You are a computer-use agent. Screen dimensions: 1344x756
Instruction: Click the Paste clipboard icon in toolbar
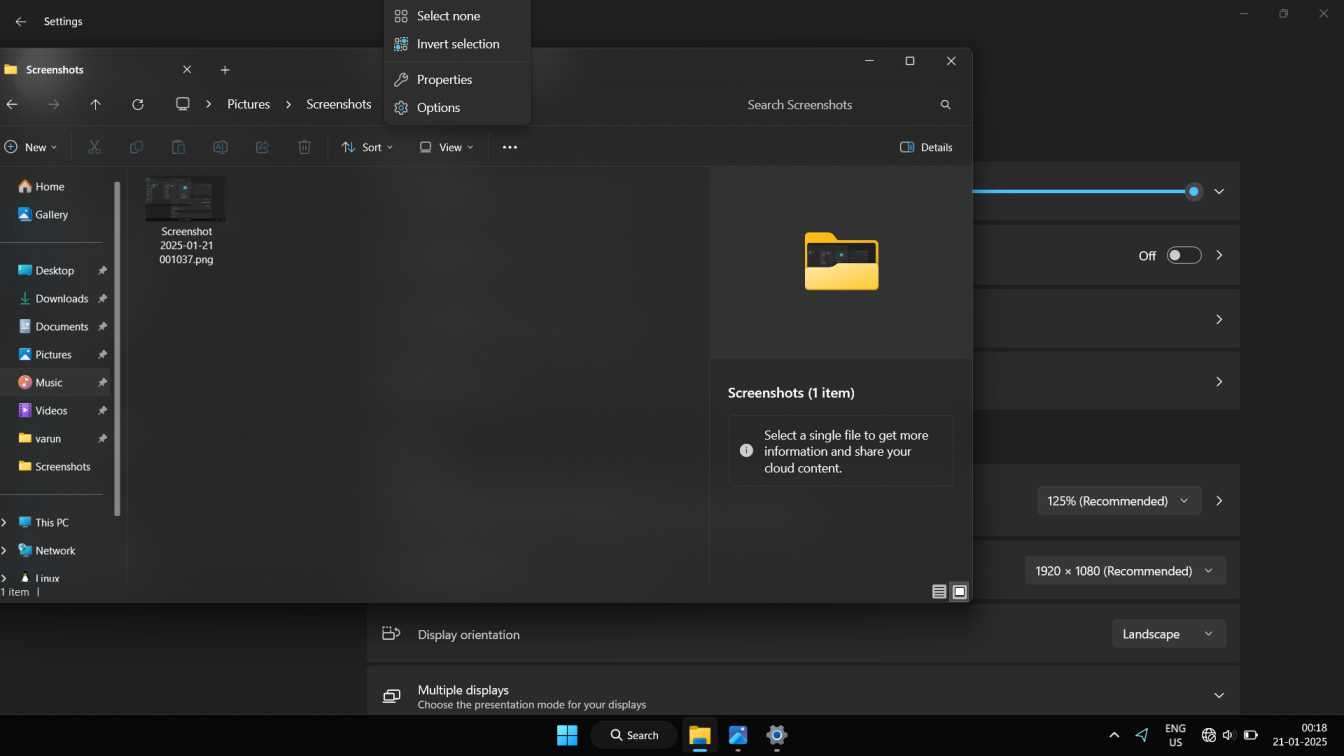click(178, 147)
